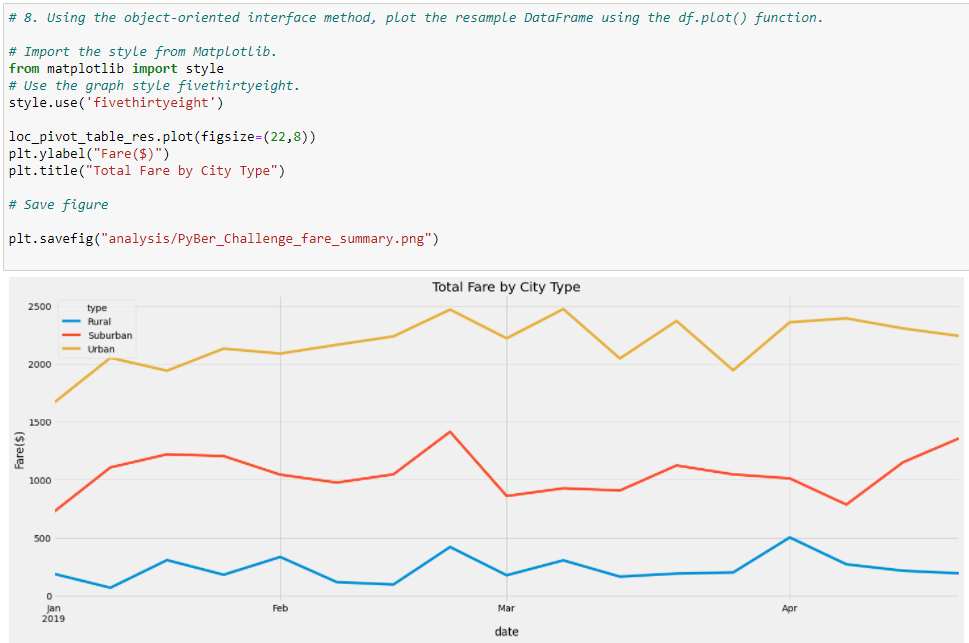Click the 'Jan 2019' x-axis tick label
Screen dimensions: 969x643
click(x=53, y=613)
